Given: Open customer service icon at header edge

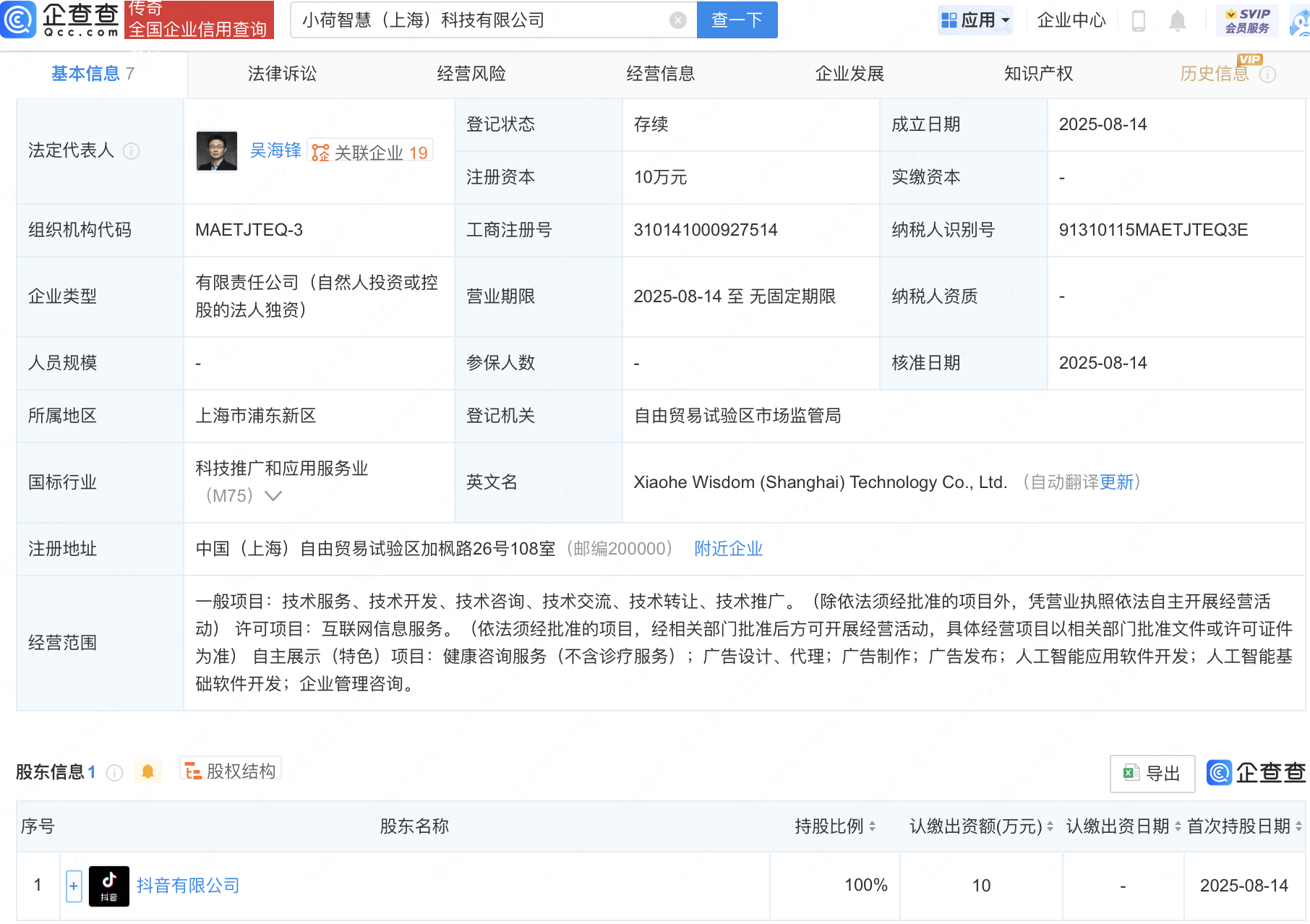Looking at the screenshot, I should (x=1301, y=20).
